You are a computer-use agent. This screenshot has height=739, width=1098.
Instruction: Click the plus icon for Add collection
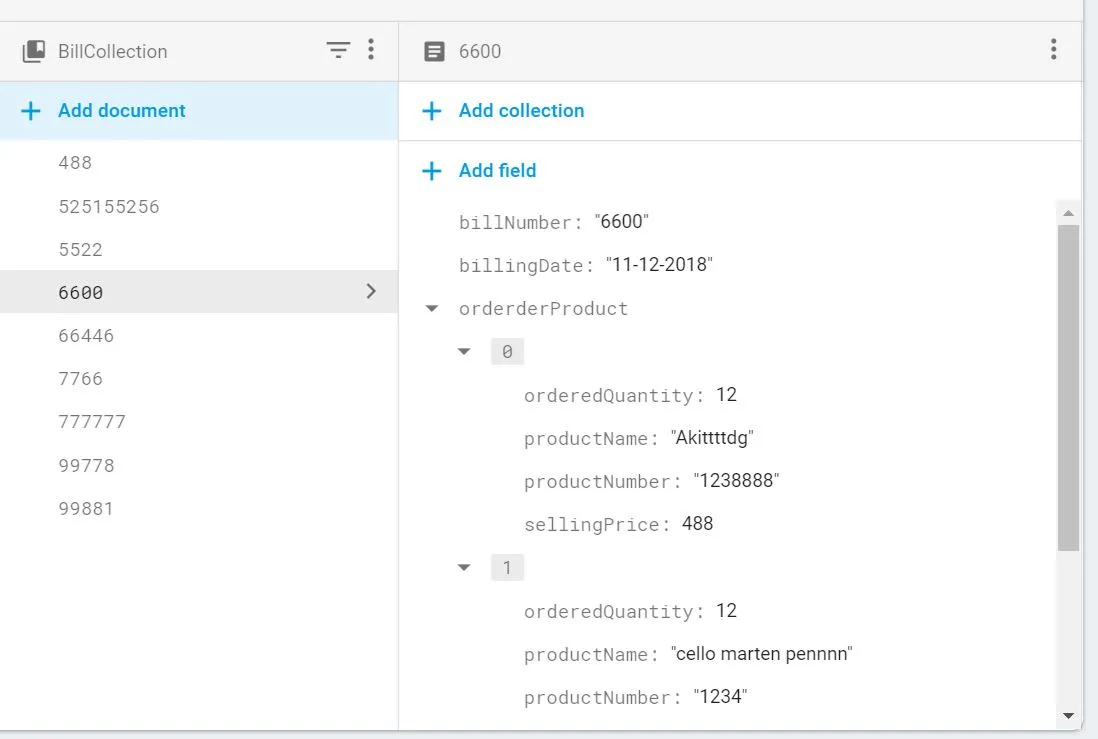432,111
